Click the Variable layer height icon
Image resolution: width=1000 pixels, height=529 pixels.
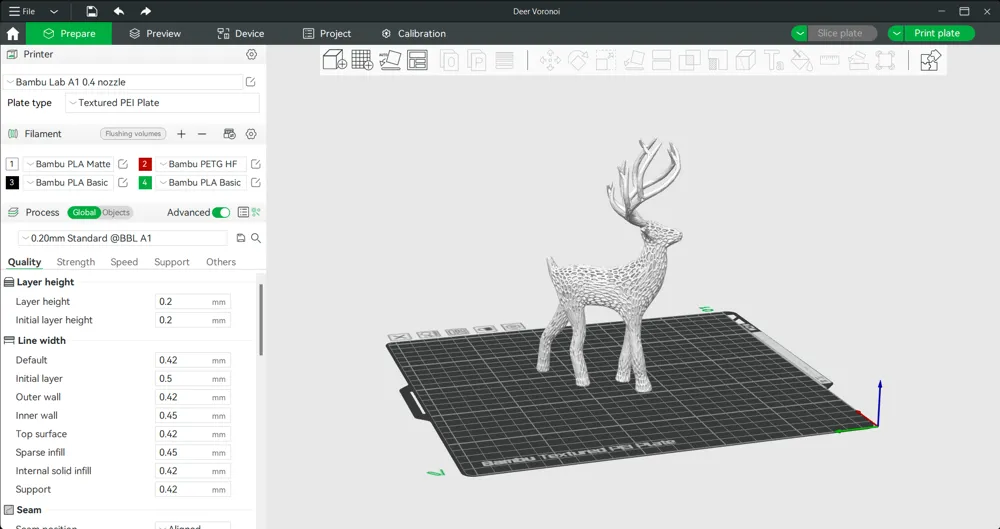pos(504,61)
